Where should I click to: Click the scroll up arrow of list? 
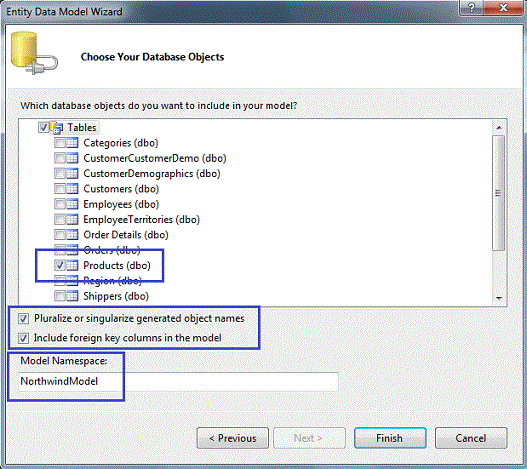point(499,127)
